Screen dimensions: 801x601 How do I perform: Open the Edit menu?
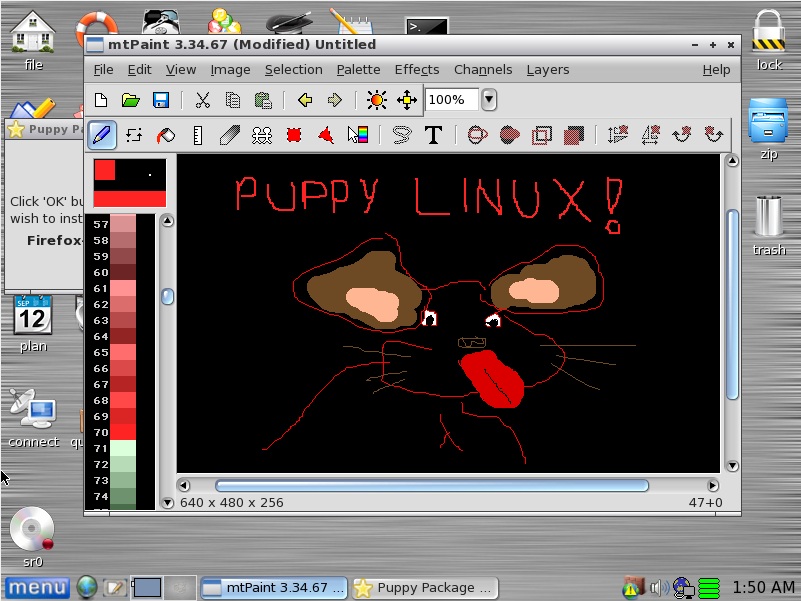click(139, 70)
